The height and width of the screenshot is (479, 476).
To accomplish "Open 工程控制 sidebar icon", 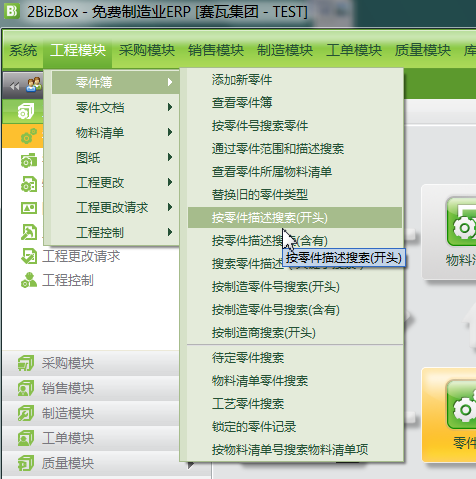I will [29, 280].
